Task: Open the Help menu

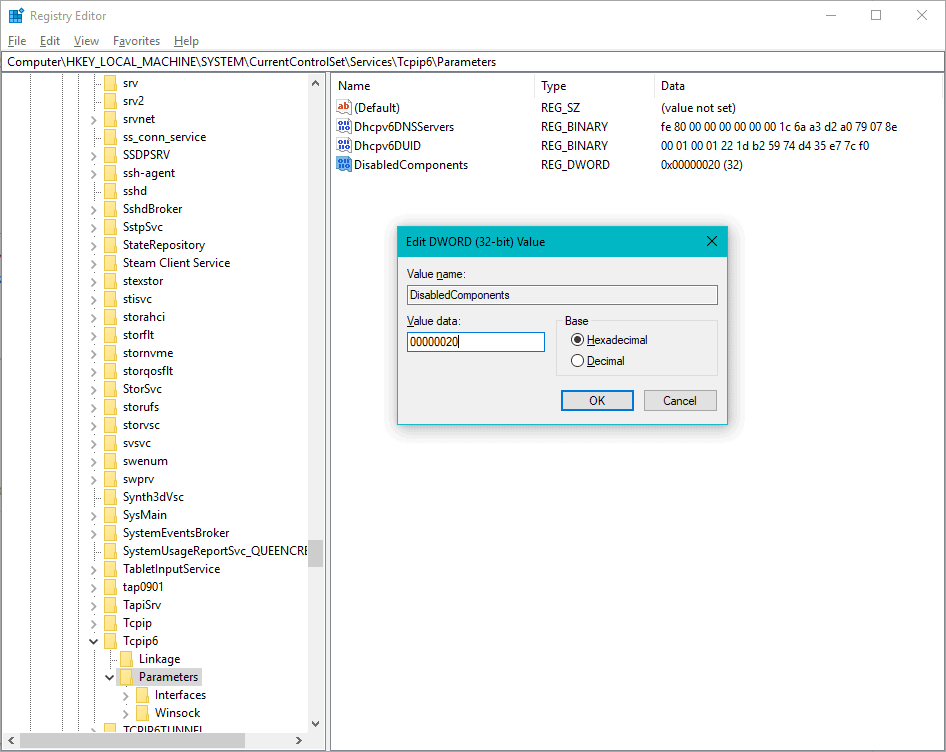Action: point(186,40)
